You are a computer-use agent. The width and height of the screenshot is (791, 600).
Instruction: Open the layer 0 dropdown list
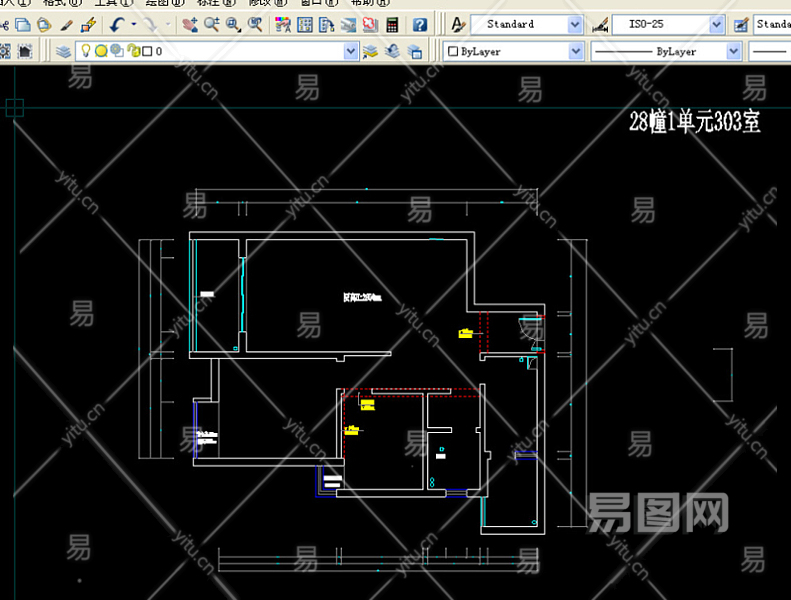[350, 51]
